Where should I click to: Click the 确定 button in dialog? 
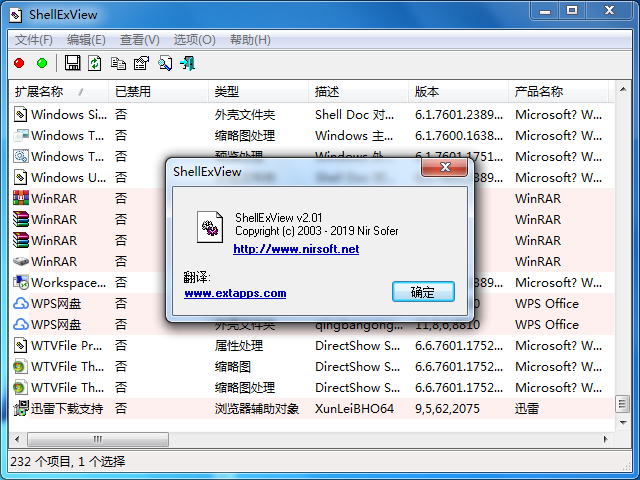point(423,292)
